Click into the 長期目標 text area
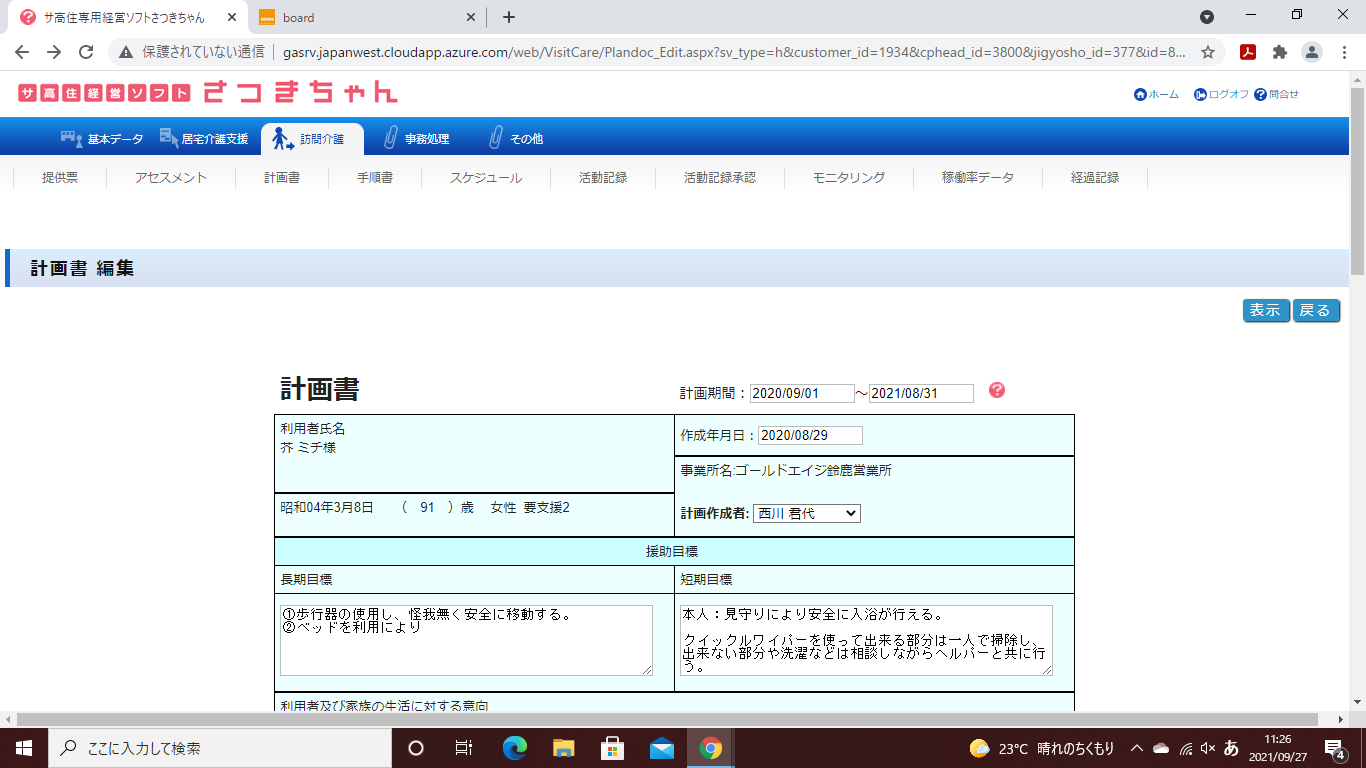The image size is (1366, 768). click(466, 640)
